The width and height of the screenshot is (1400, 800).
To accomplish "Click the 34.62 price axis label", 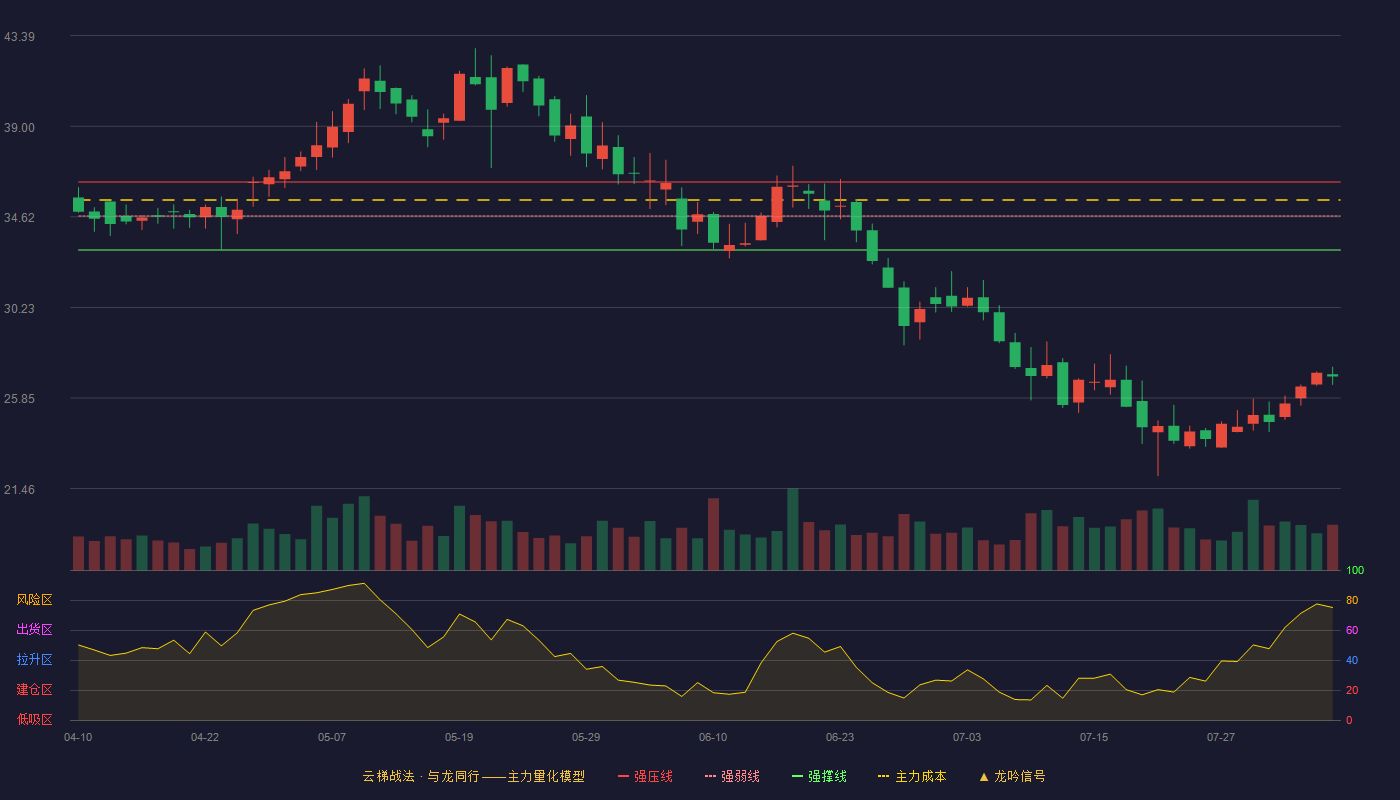I will click(x=19, y=218).
